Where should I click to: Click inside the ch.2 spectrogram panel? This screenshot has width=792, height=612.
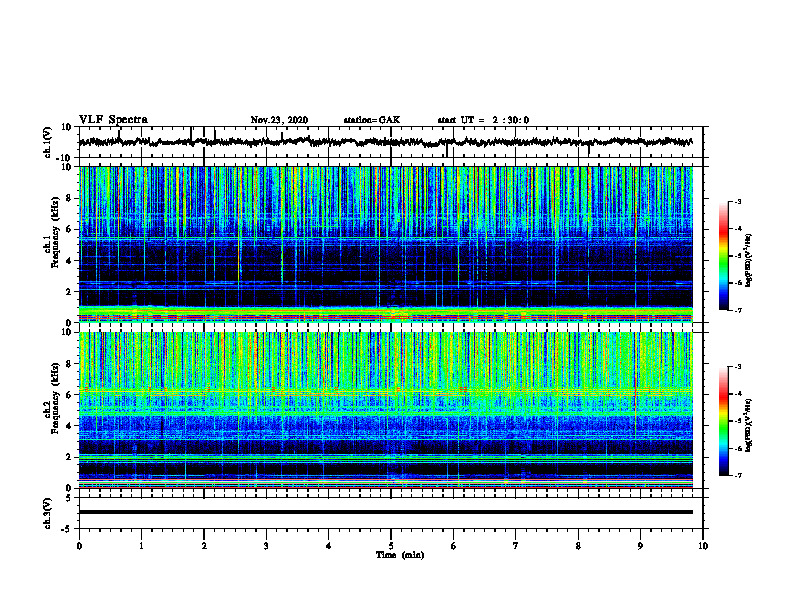coord(386,410)
